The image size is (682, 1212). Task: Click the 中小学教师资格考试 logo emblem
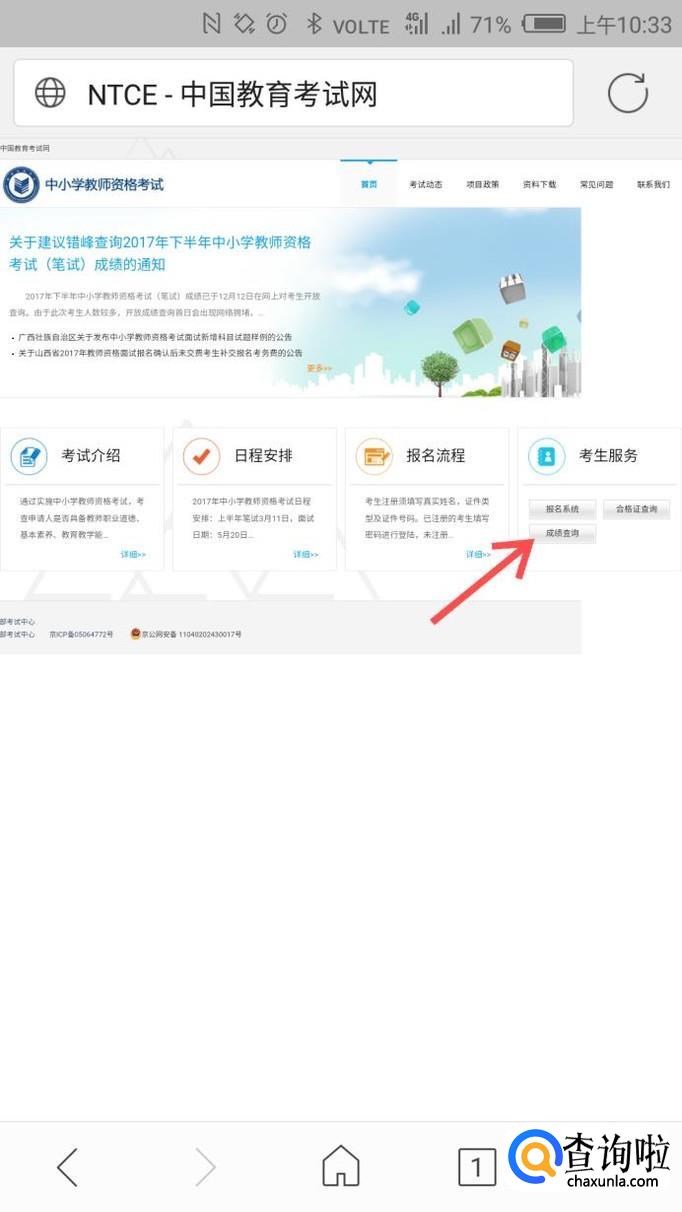coord(21,185)
